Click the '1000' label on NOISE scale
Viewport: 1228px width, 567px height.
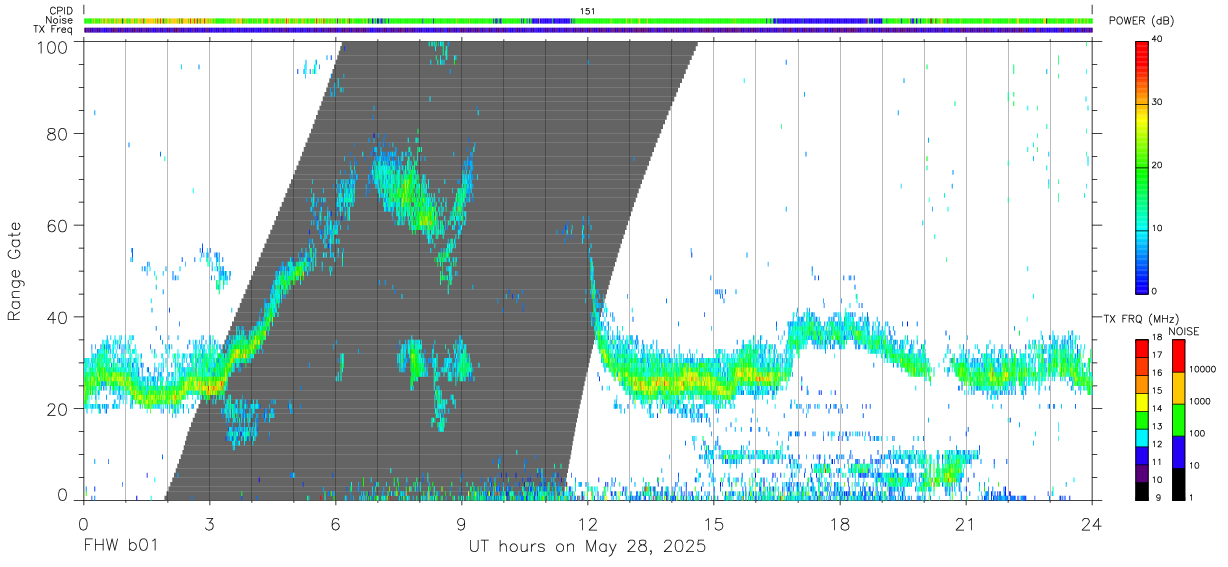coord(1200,402)
